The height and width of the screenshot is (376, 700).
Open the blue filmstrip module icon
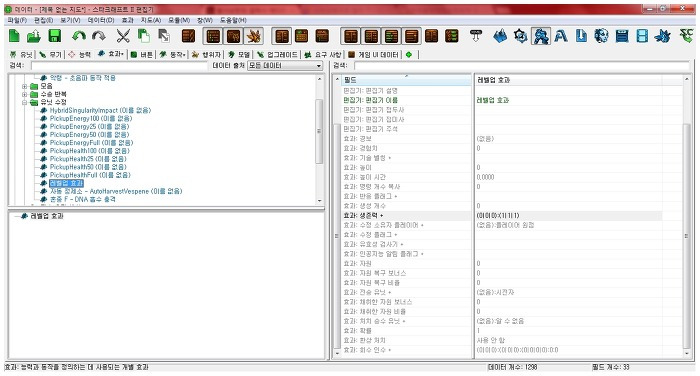tap(642, 36)
